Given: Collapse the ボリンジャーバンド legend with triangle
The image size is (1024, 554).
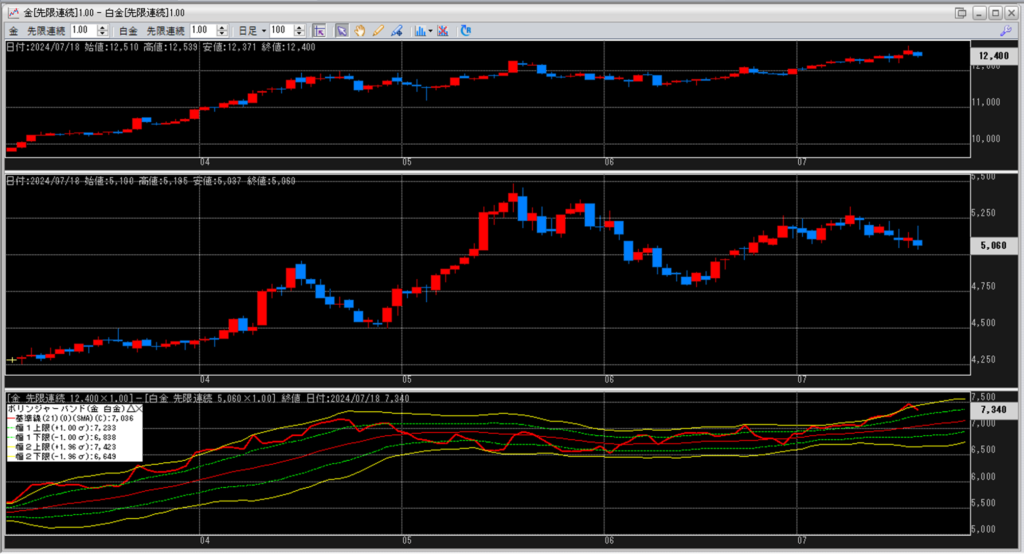Looking at the screenshot, I should [129, 409].
